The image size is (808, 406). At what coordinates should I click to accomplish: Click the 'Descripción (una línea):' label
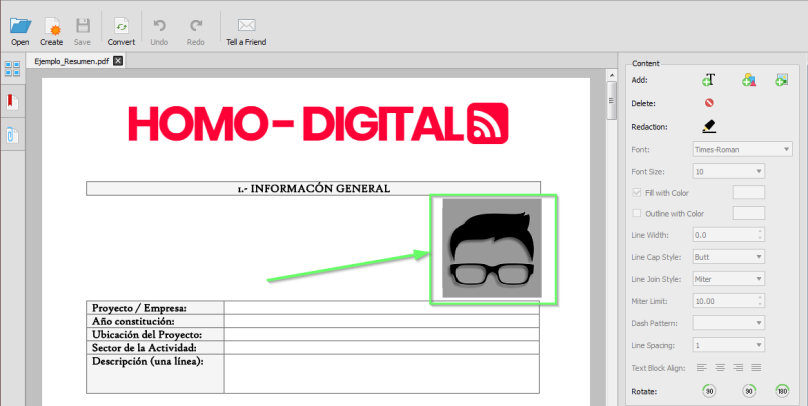pyautogui.click(x=147, y=361)
